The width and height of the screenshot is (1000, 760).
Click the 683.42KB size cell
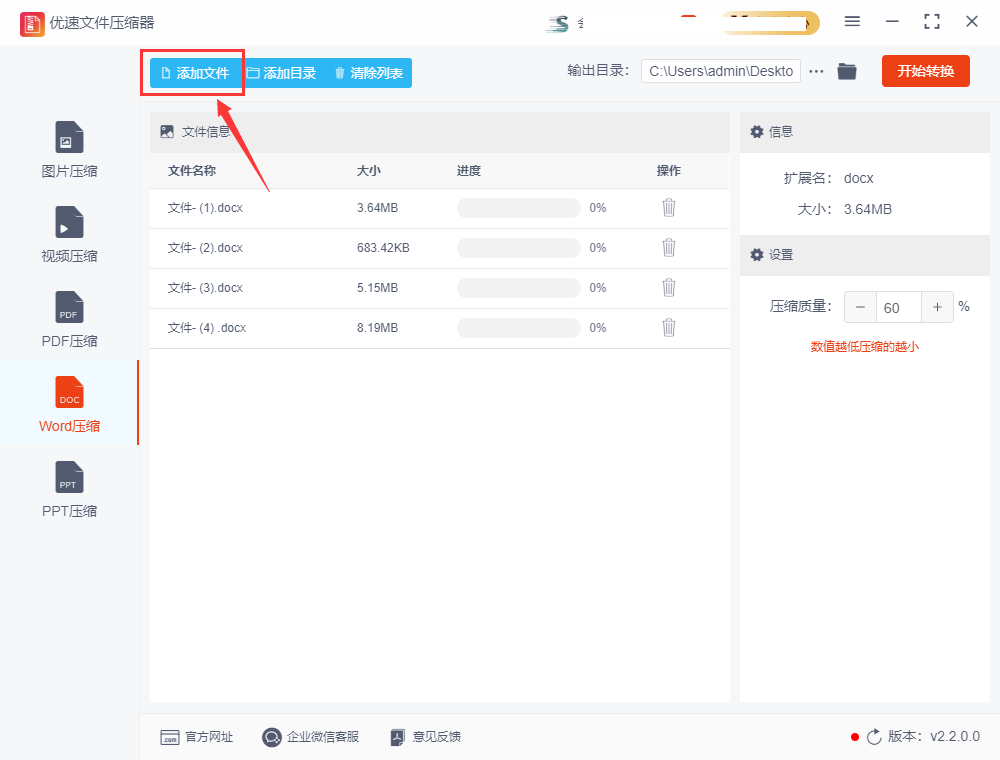coord(383,248)
